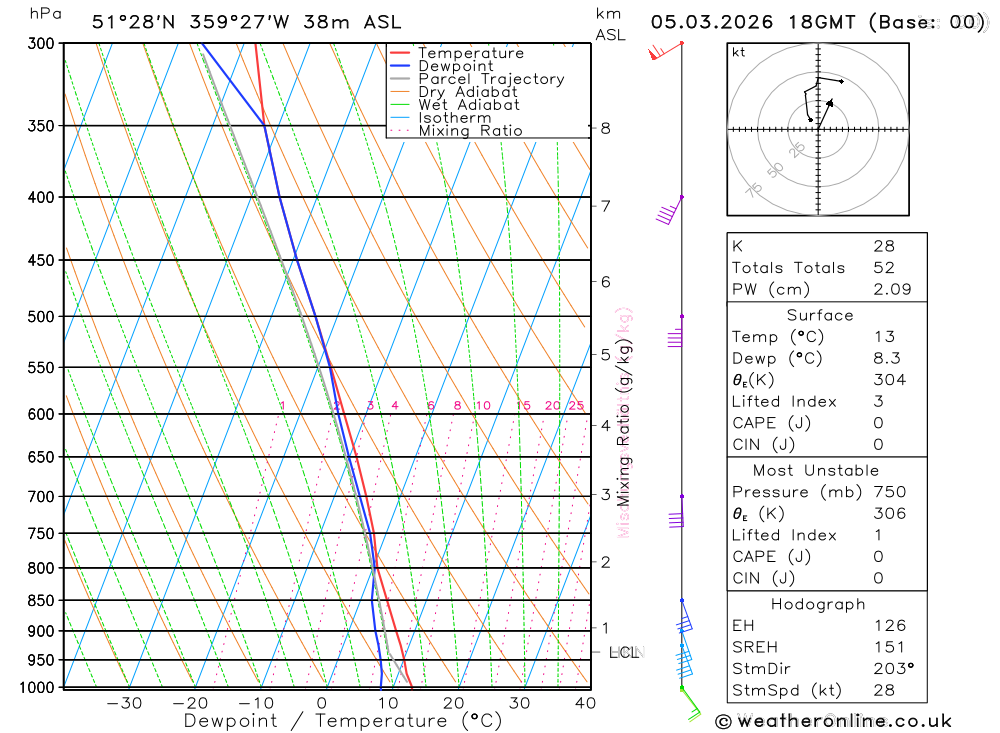
Task: Click the station coordinates 51°28'N 359°27'W title
Action: [x=247, y=22]
